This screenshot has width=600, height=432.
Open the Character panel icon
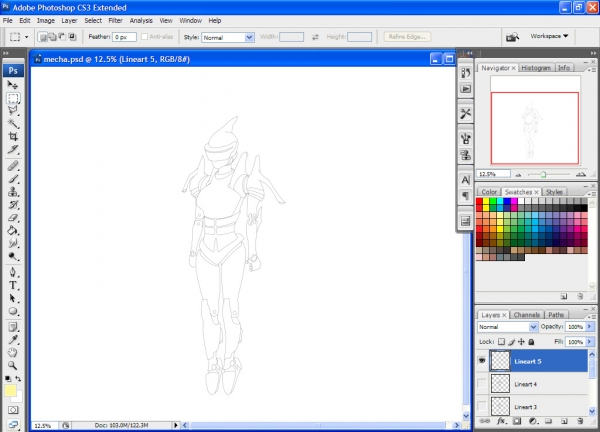pyautogui.click(x=465, y=180)
